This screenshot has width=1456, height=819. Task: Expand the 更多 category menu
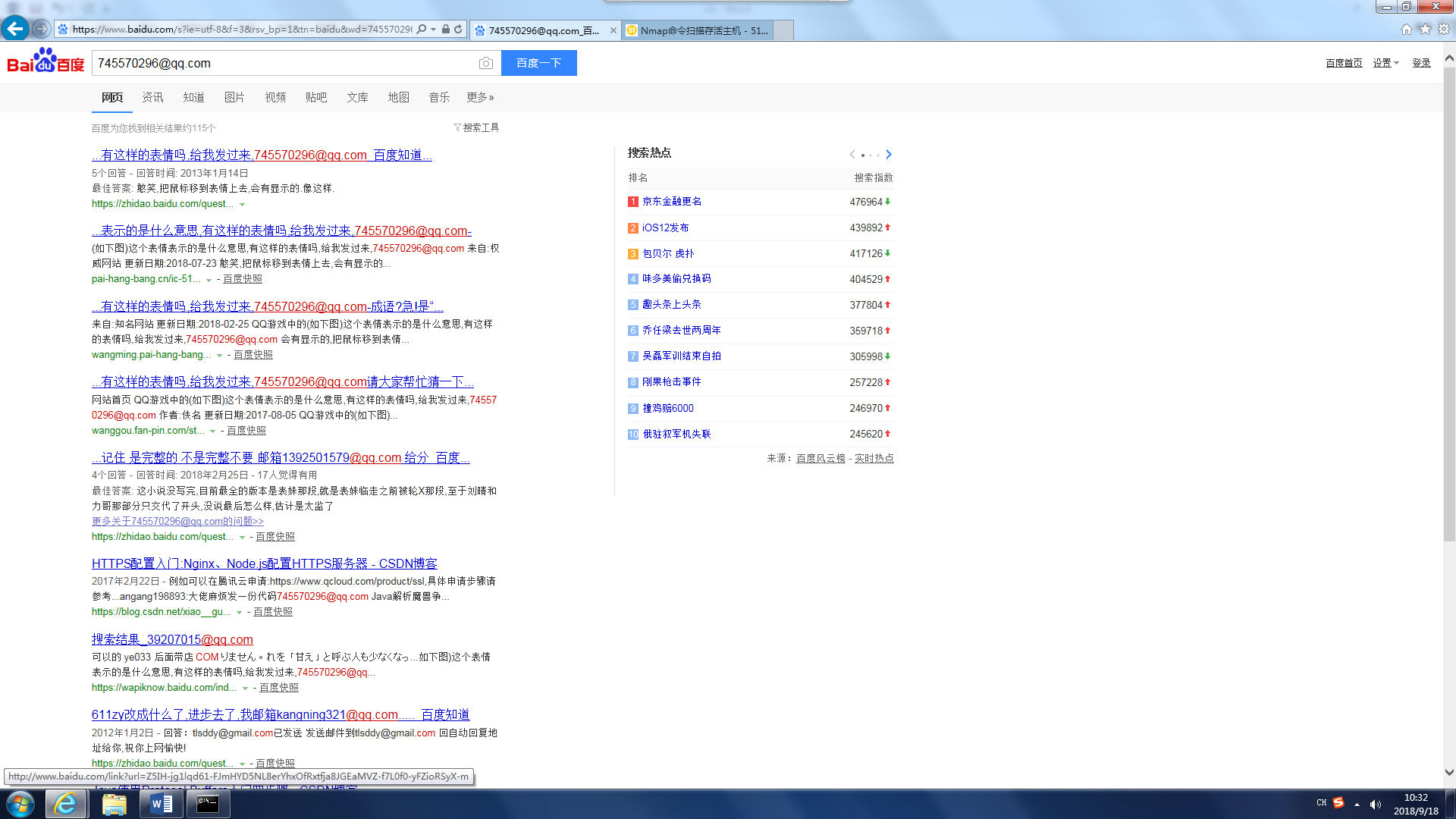tap(480, 98)
